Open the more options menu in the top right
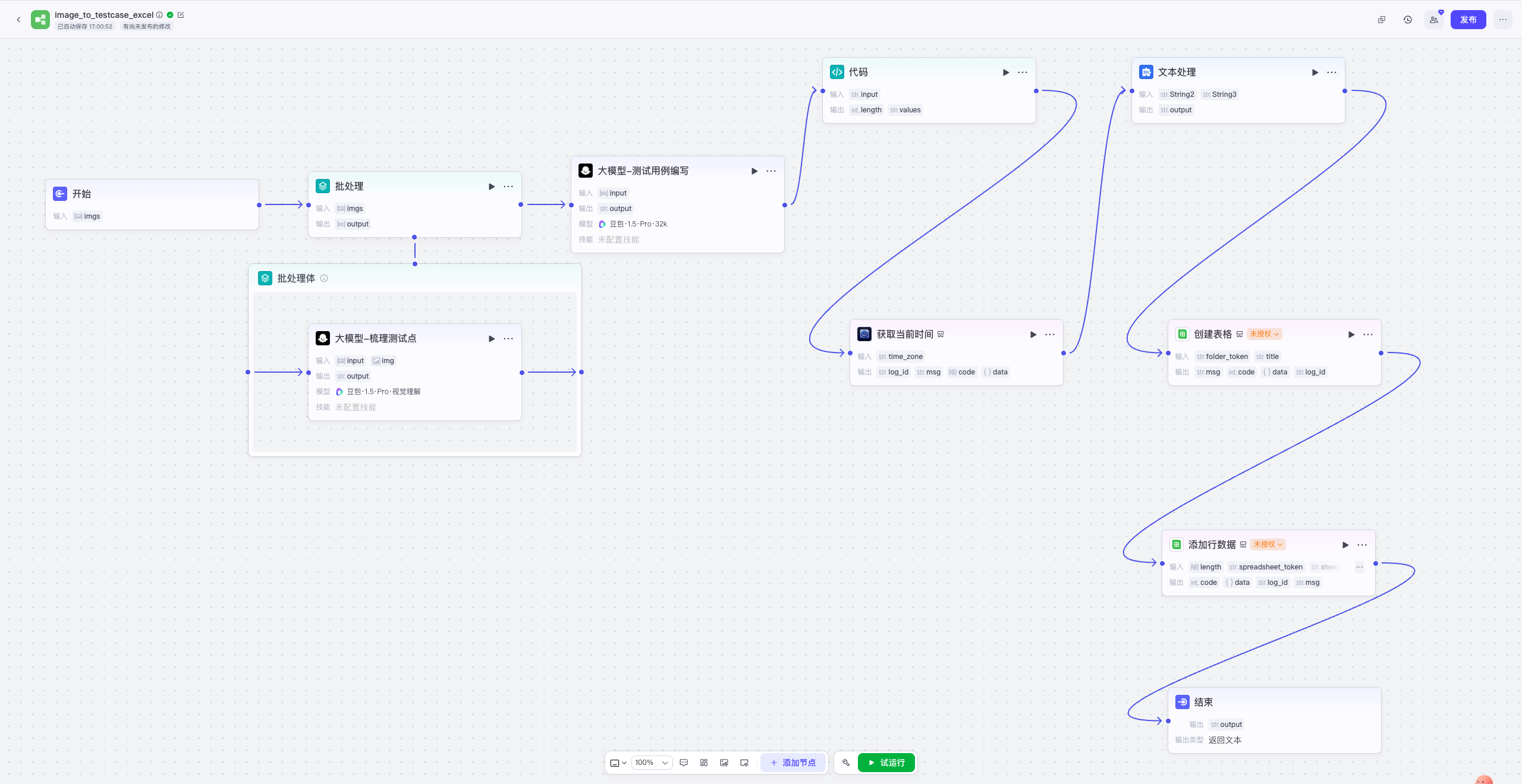The image size is (1522, 784). 1502,20
